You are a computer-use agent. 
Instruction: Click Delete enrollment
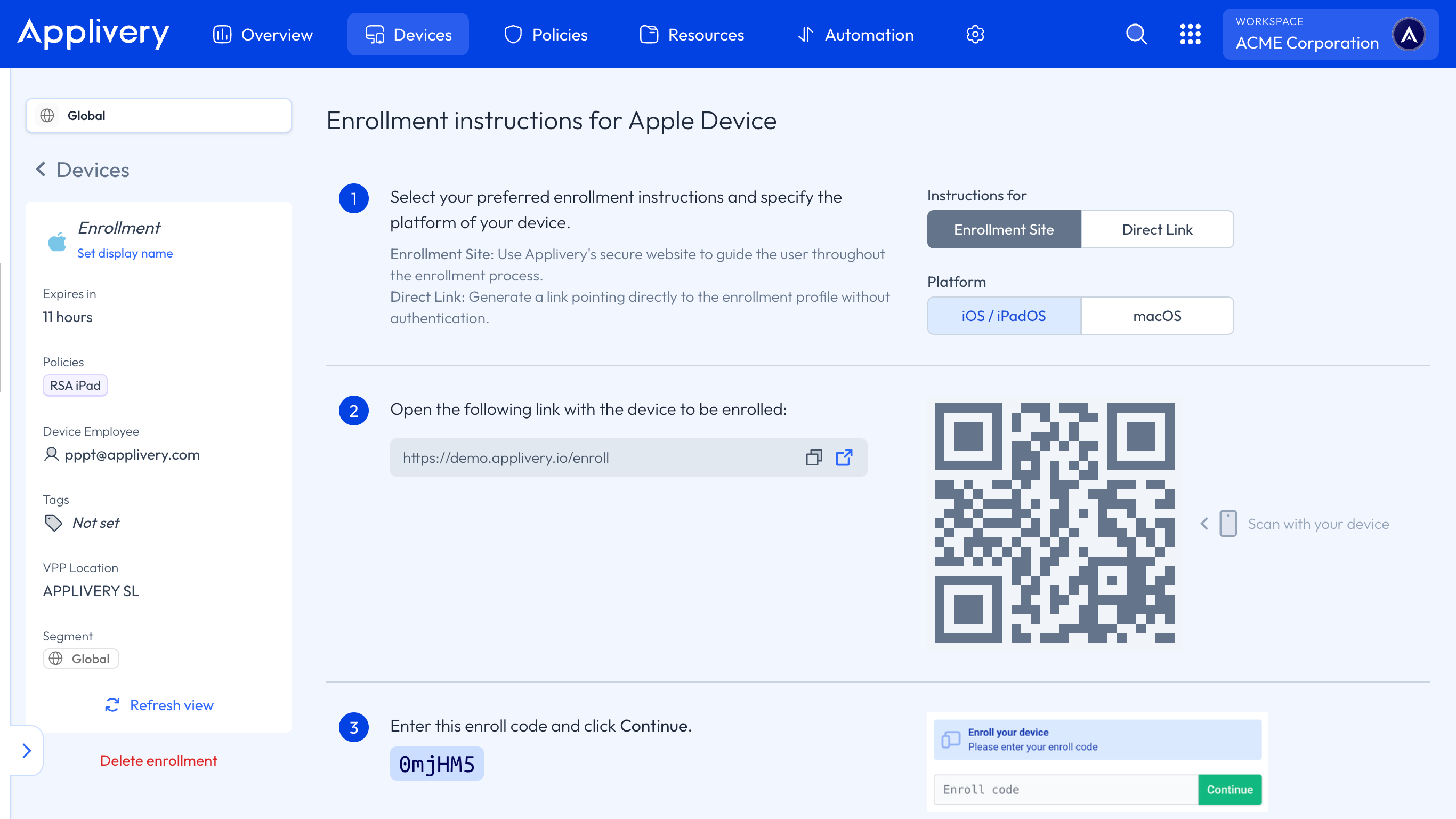click(x=158, y=760)
